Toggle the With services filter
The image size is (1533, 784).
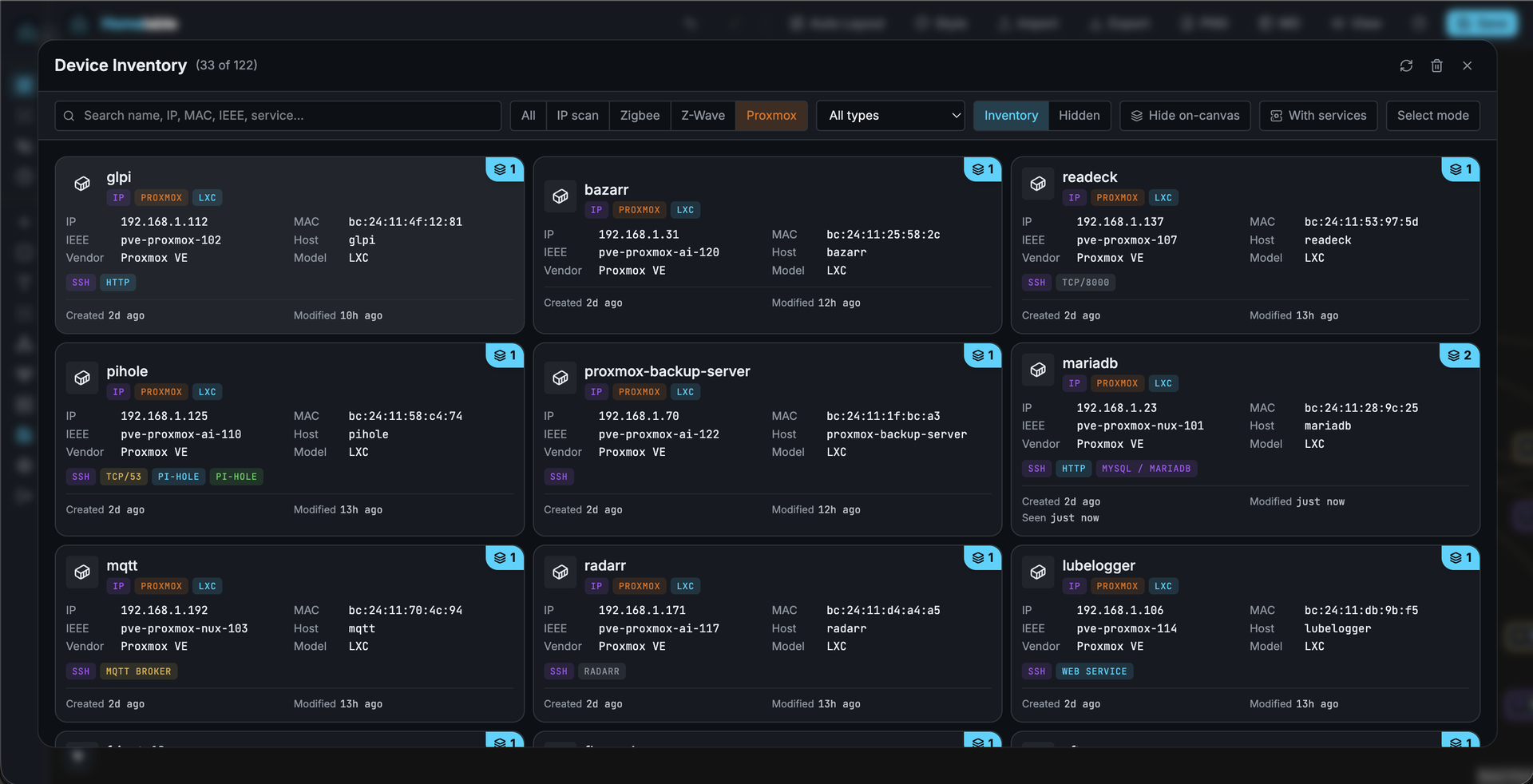coord(1318,116)
